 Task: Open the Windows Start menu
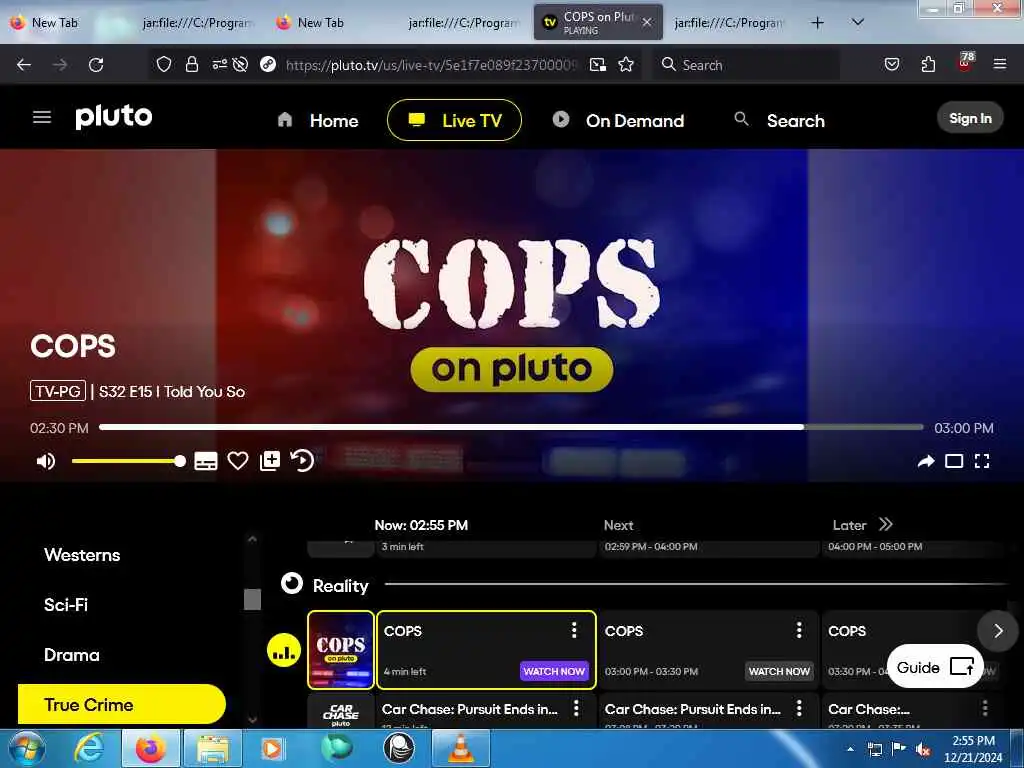pos(27,748)
